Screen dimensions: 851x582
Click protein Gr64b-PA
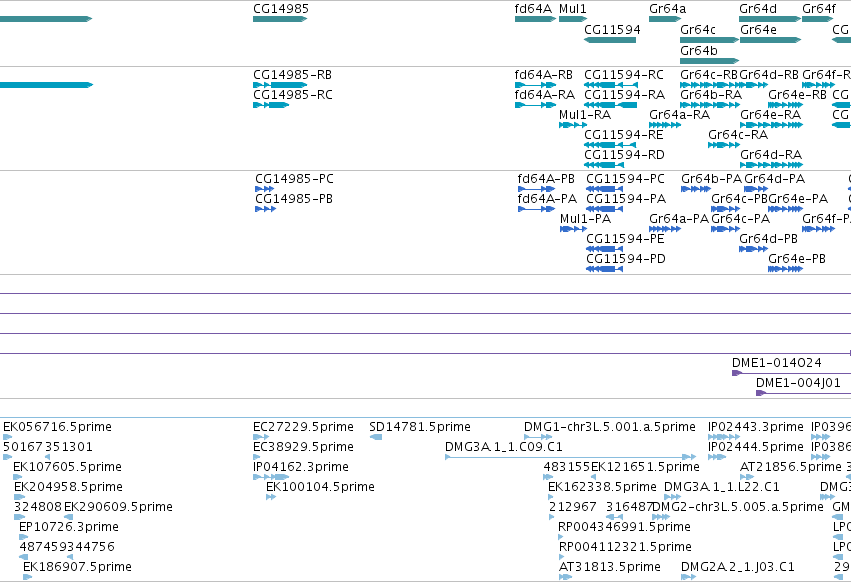tap(696, 189)
